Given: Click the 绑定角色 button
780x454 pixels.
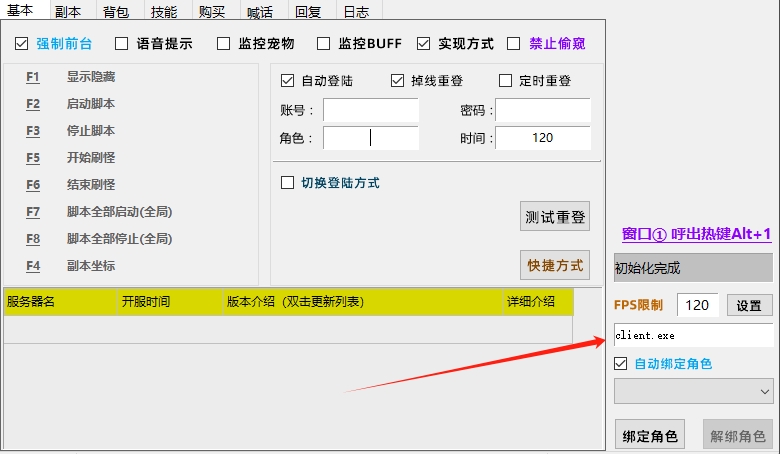Looking at the screenshot, I should click(x=649, y=436).
